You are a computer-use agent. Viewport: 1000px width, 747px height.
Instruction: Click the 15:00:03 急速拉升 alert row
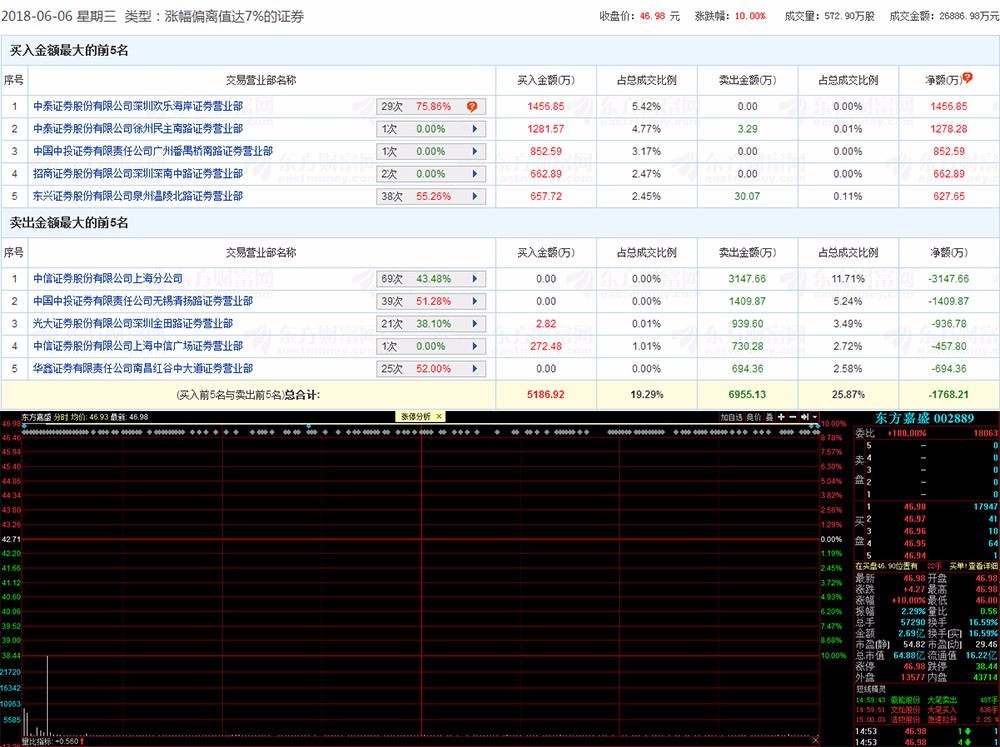927,720
